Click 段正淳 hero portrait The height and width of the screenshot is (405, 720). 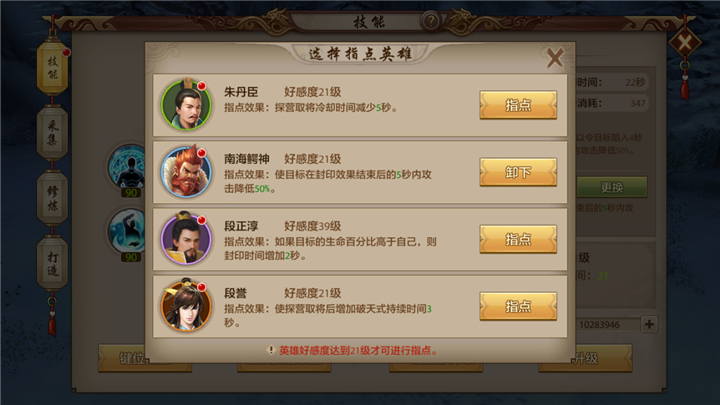[x=186, y=239]
